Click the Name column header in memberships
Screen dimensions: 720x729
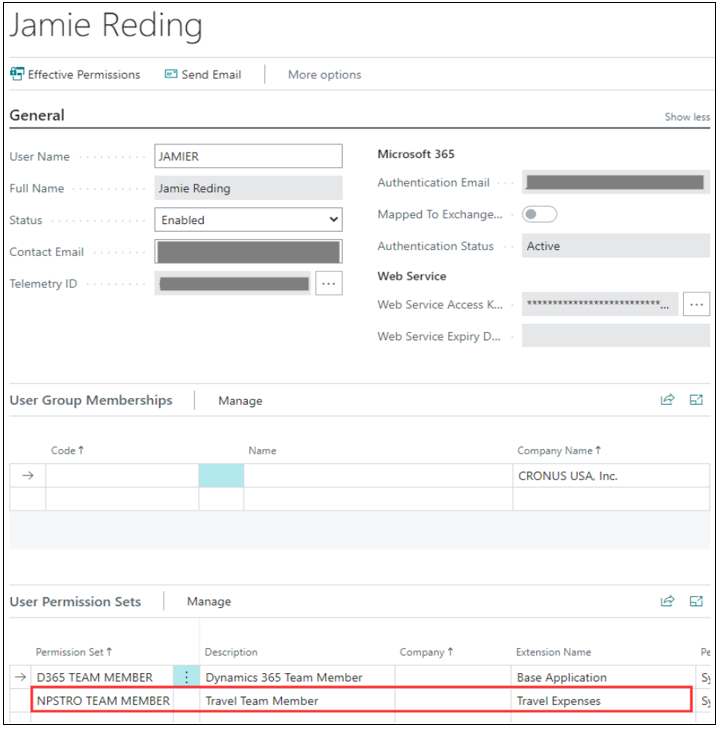pos(262,451)
